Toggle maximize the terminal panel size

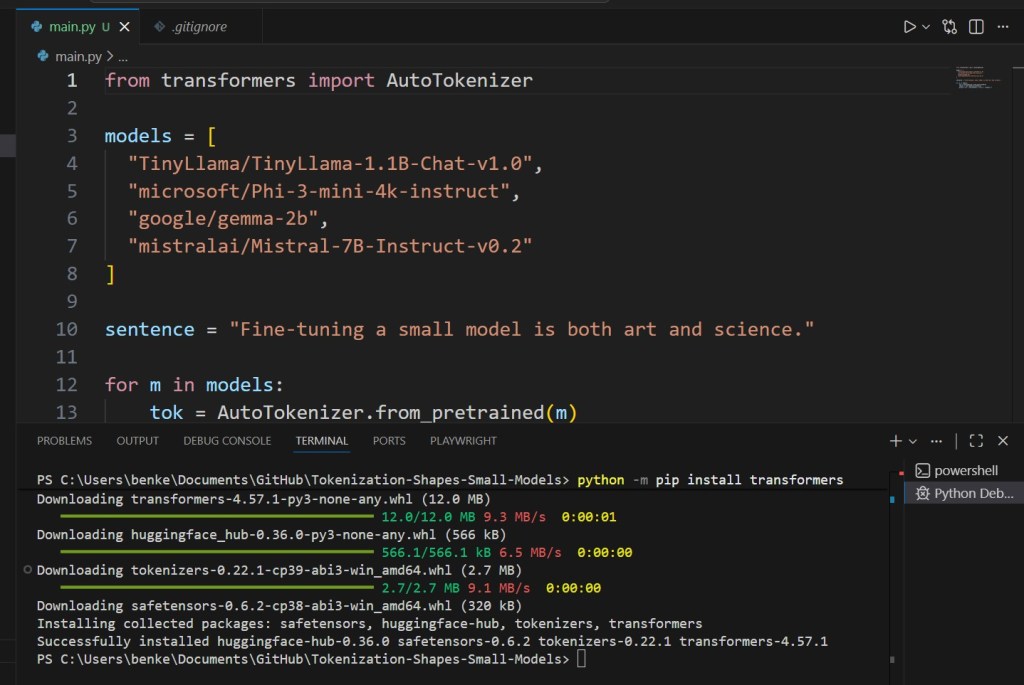click(976, 440)
